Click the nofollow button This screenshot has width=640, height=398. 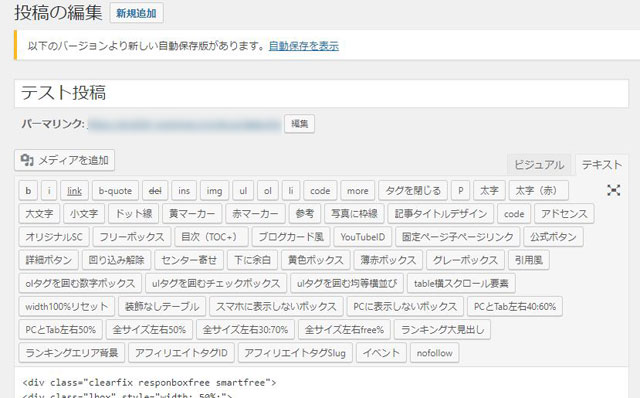[x=434, y=353]
